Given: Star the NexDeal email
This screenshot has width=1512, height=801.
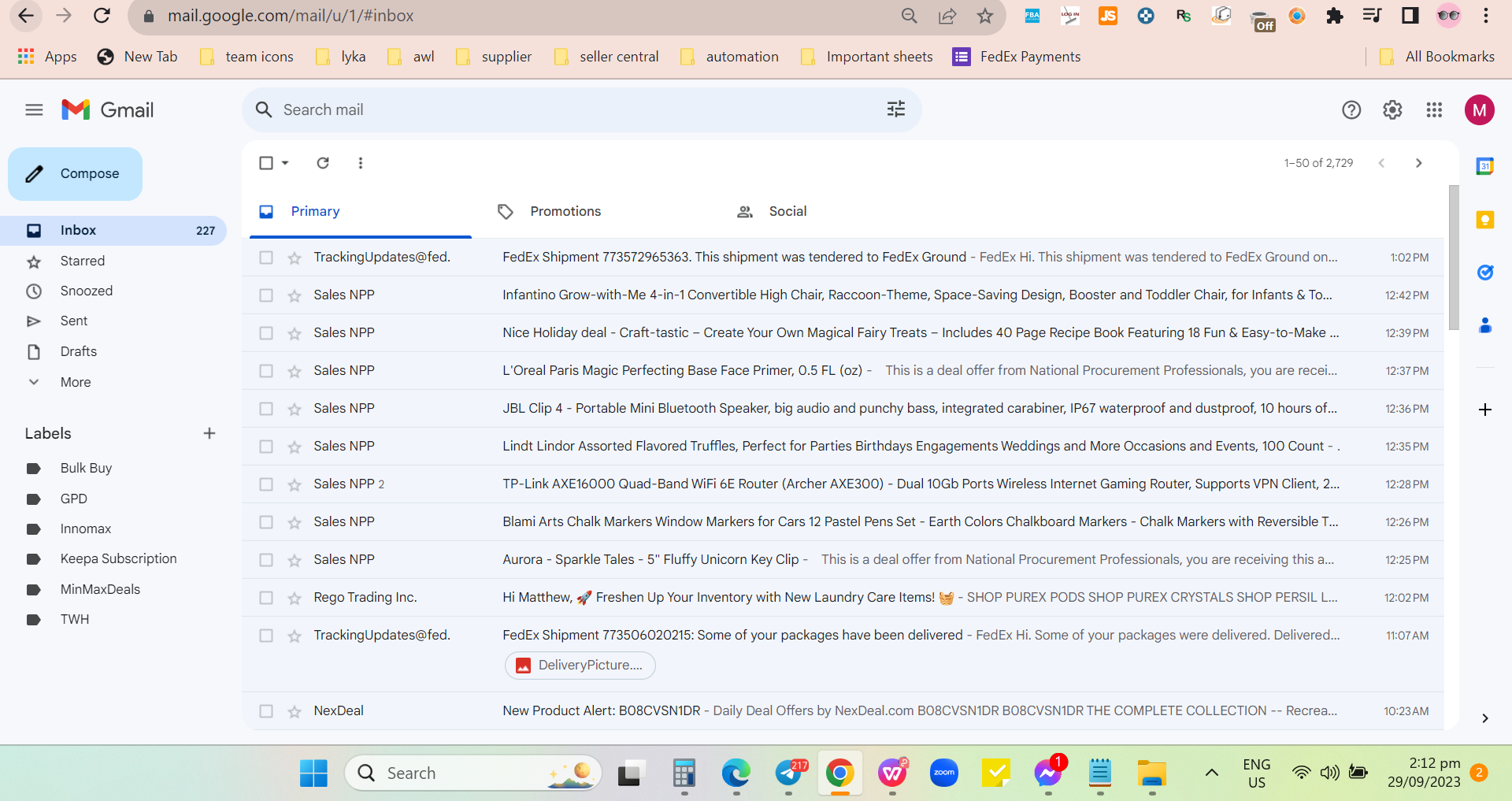Looking at the screenshot, I should point(295,711).
